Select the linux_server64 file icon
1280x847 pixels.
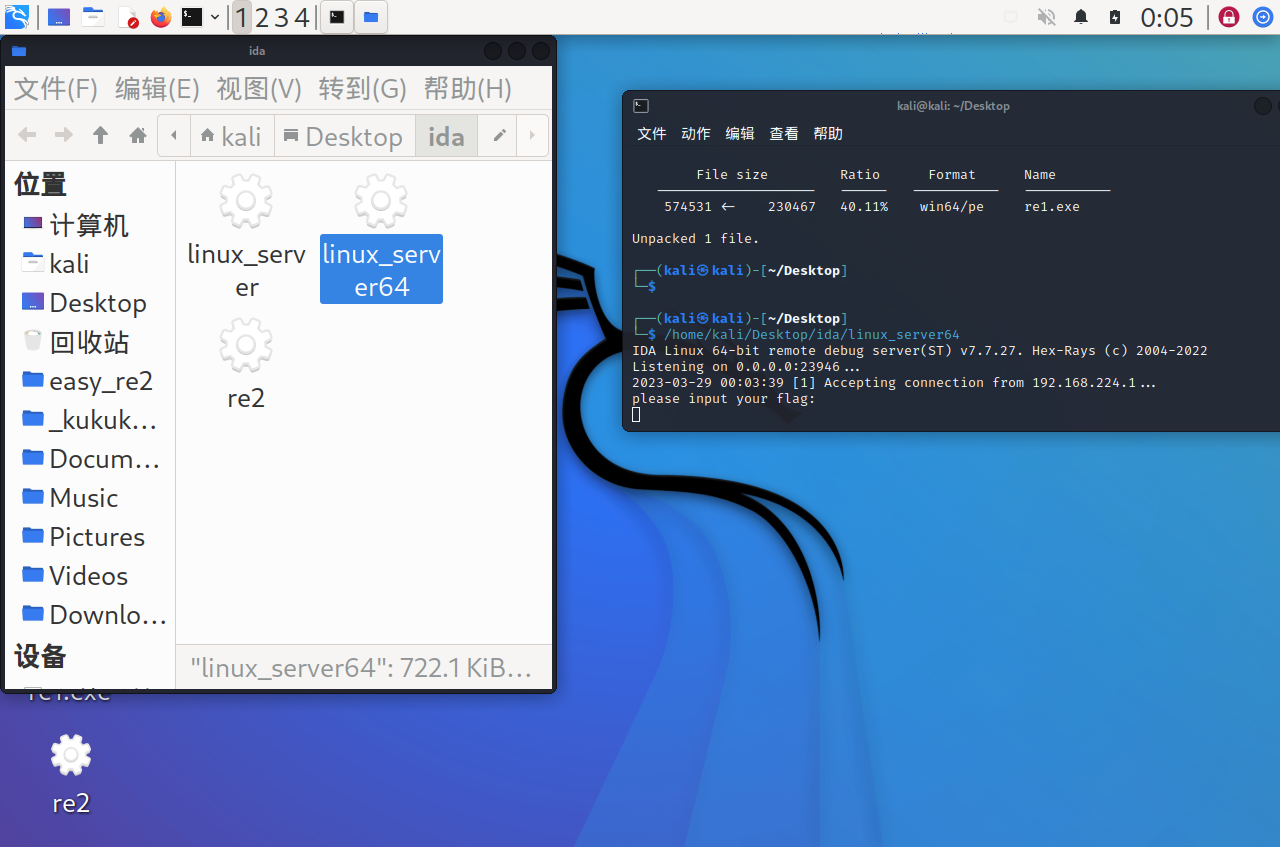pos(381,202)
